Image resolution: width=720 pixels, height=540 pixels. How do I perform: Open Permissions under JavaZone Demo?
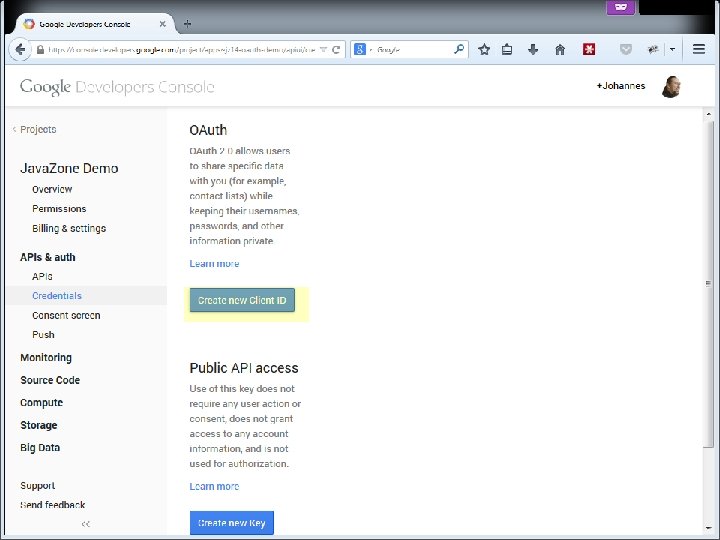point(59,209)
